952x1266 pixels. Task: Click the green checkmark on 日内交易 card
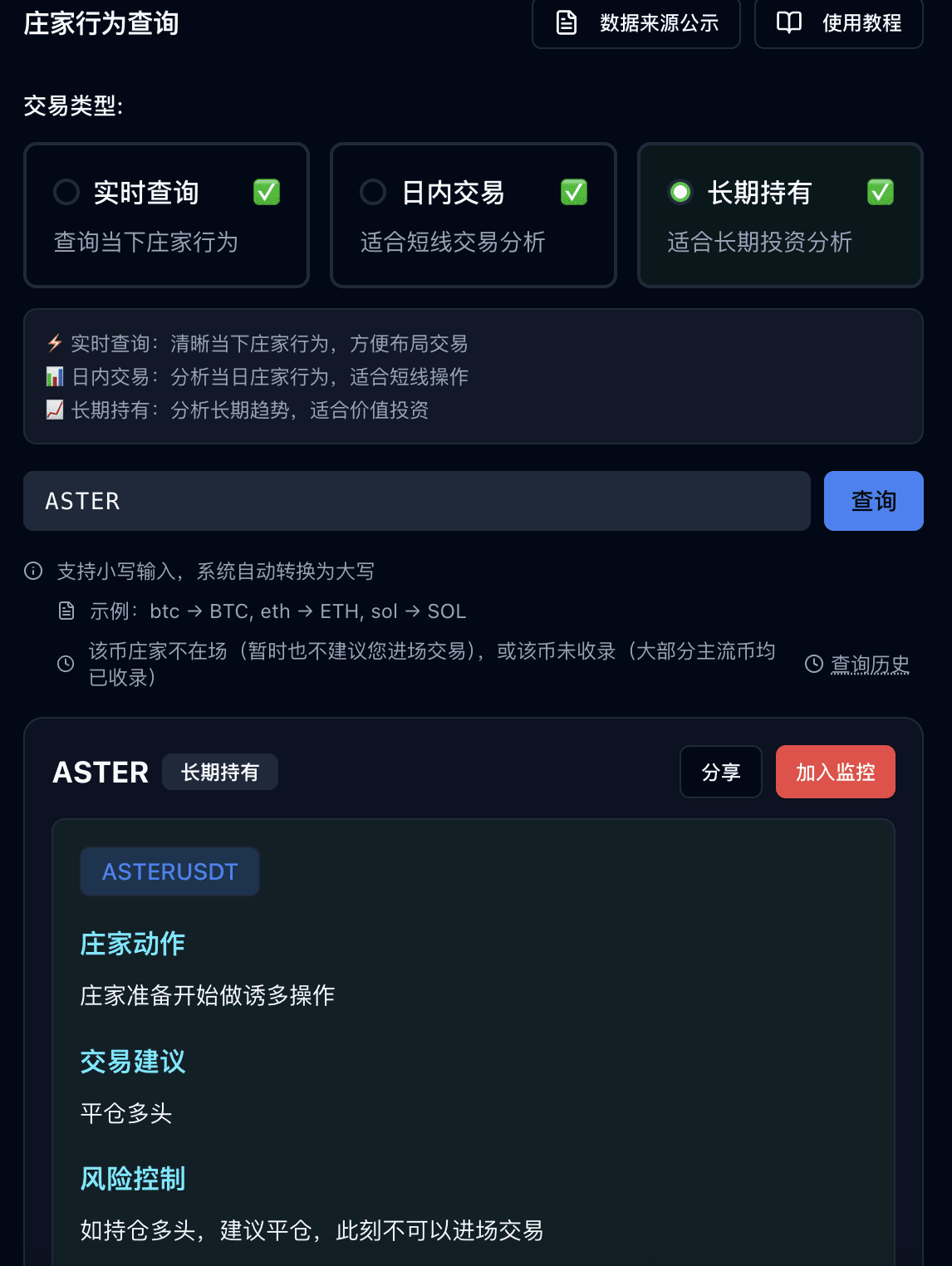[x=574, y=192]
